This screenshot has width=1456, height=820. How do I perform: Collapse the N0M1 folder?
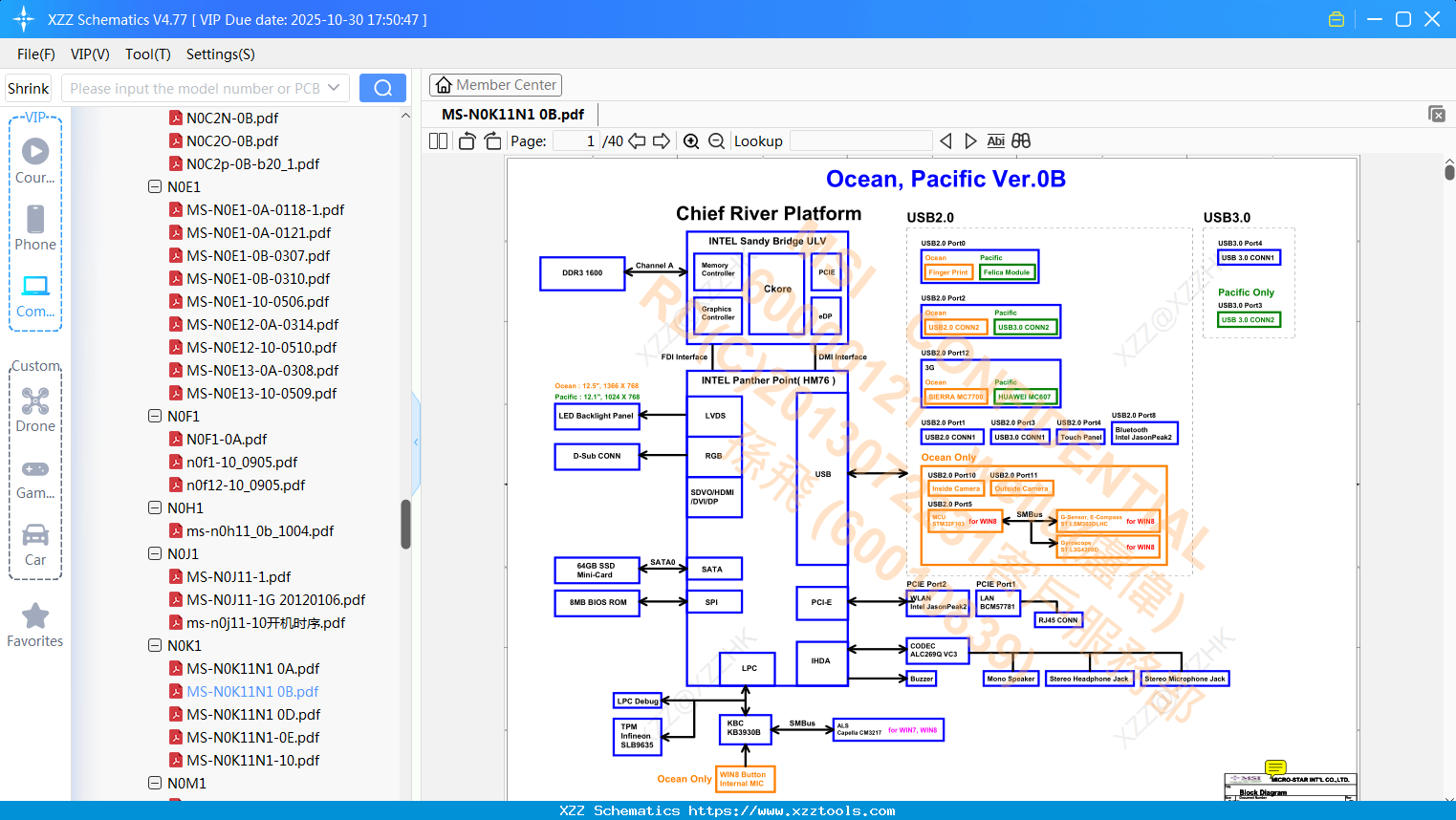[155, 783]
